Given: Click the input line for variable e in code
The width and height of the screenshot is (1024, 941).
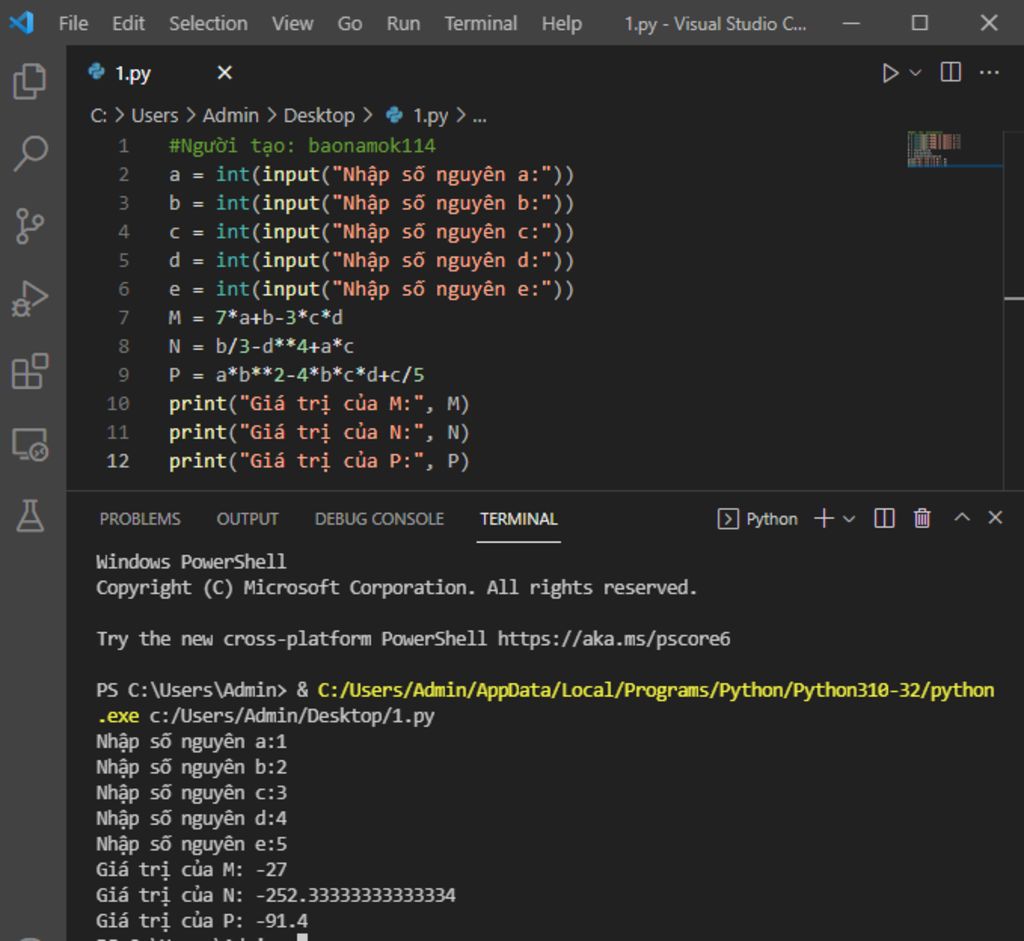Looking at the screenshot, I should pos(371,289).
